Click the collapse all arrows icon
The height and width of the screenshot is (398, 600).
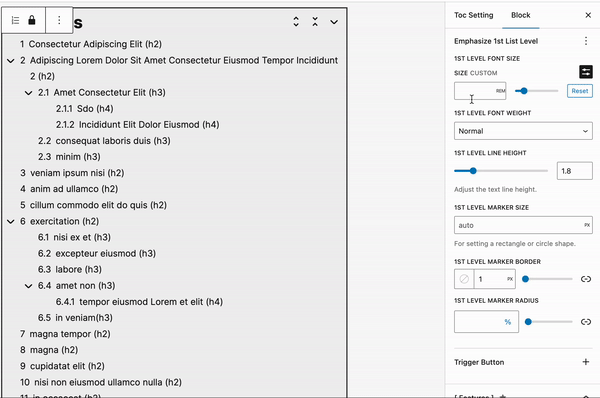point(315,22)
